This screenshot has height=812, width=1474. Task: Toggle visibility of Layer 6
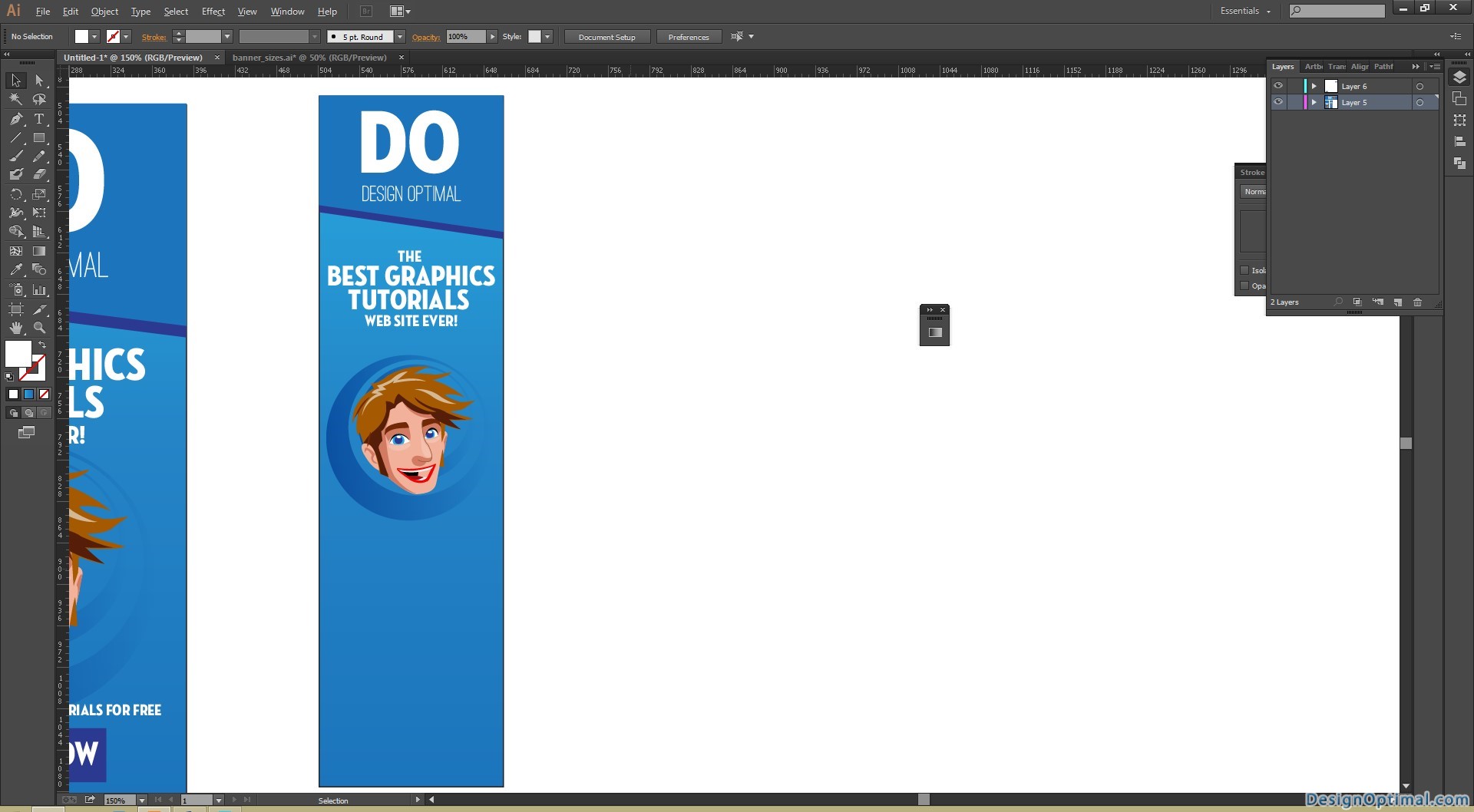coord(1278,86)
